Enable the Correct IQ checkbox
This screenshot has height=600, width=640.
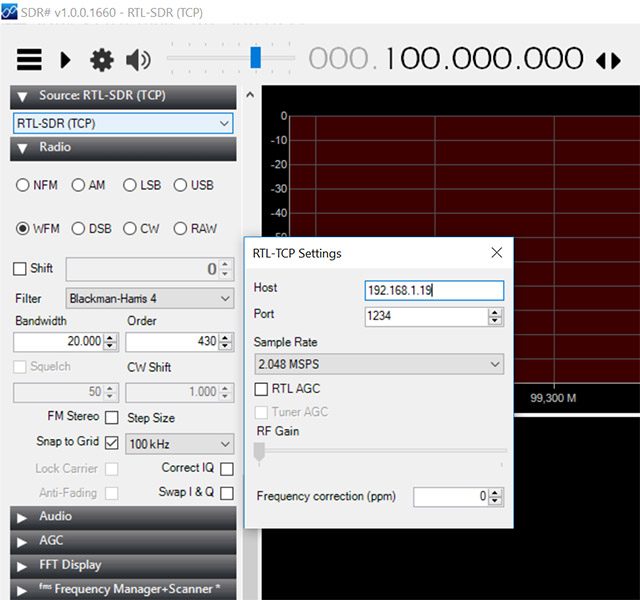pyautogui.click(x=227, y=469)
